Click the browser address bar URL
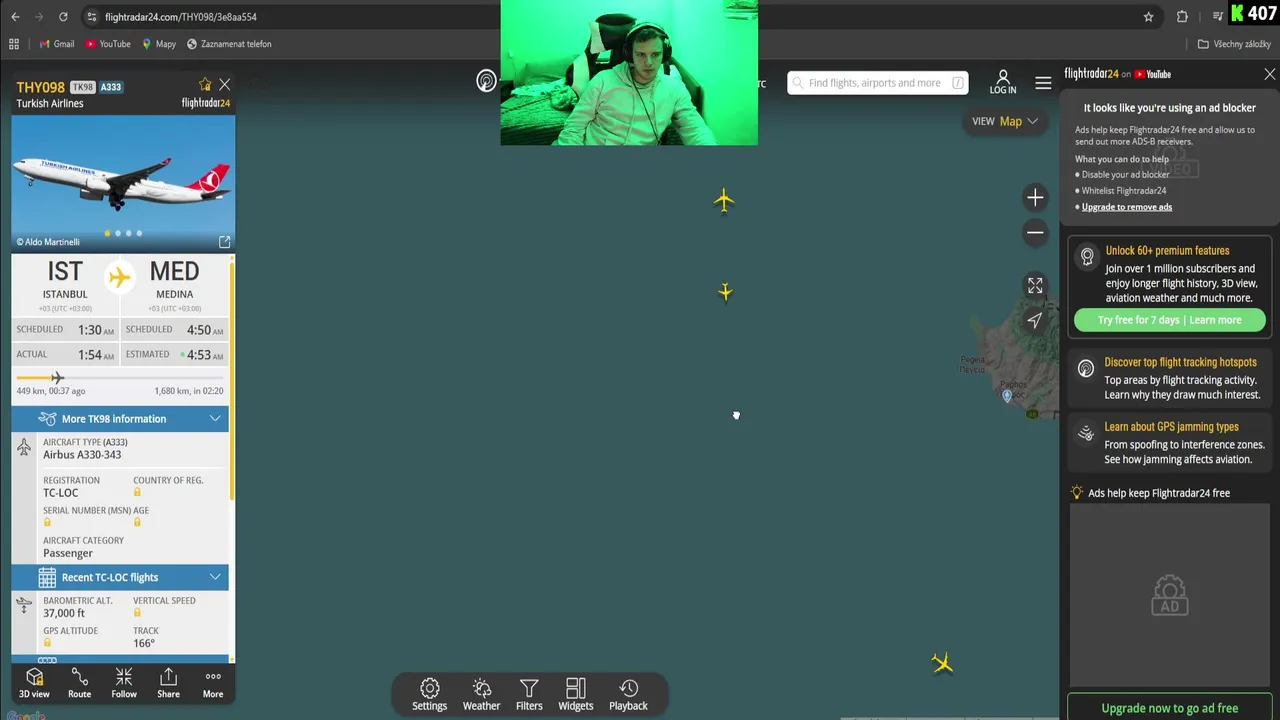 [180, 17]
